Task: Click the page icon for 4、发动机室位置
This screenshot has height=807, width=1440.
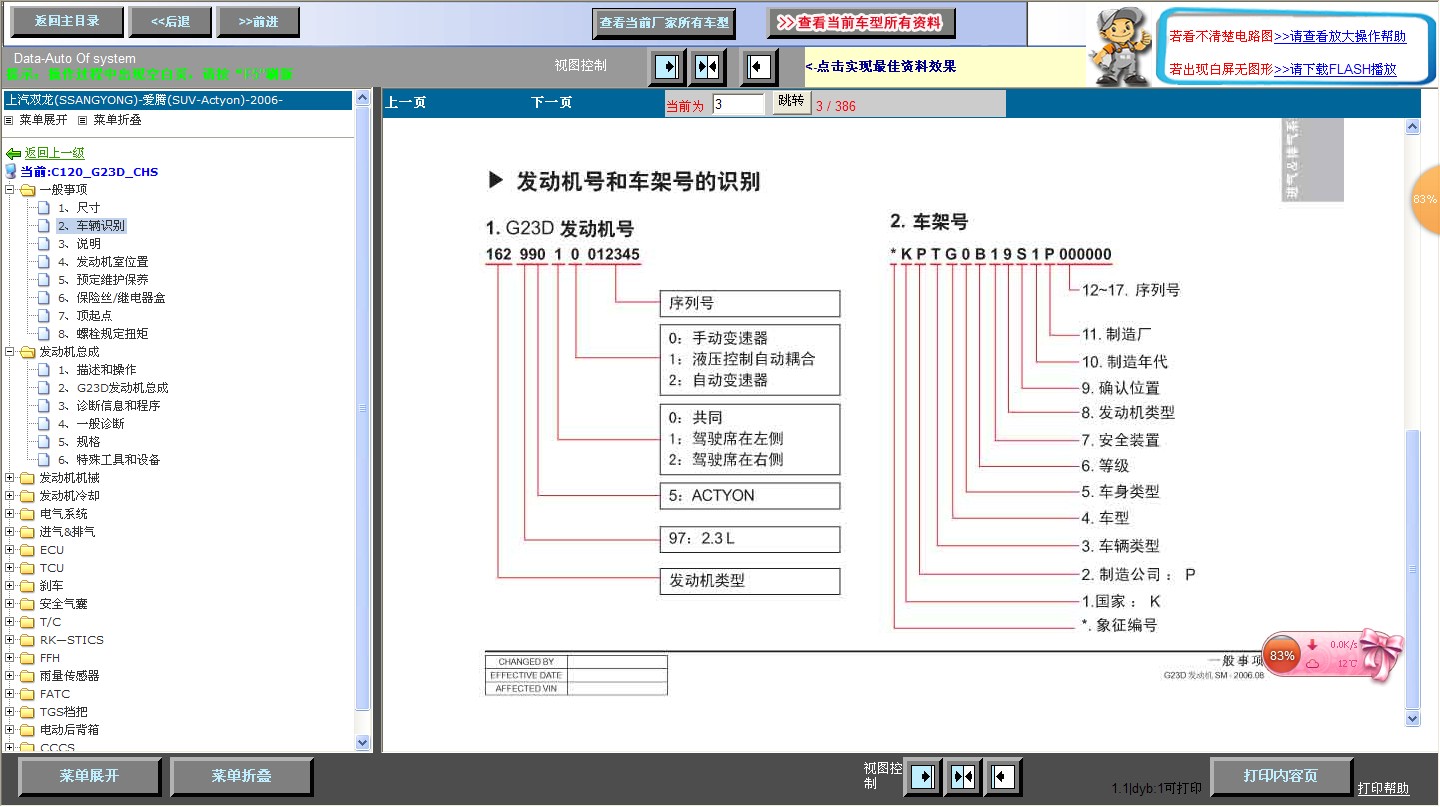Action: click(x=44, y=262)
